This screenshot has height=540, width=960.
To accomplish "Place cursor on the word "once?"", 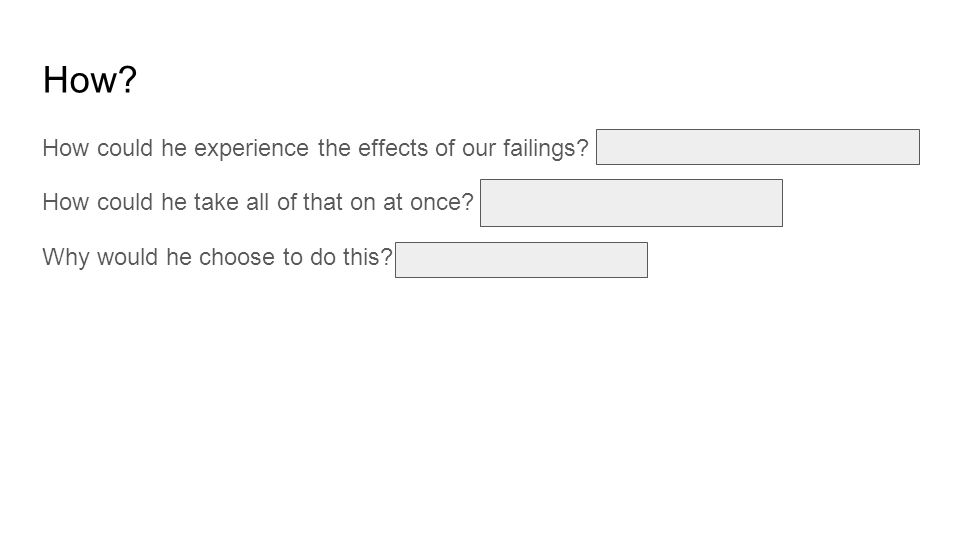I will click(441, 202).
